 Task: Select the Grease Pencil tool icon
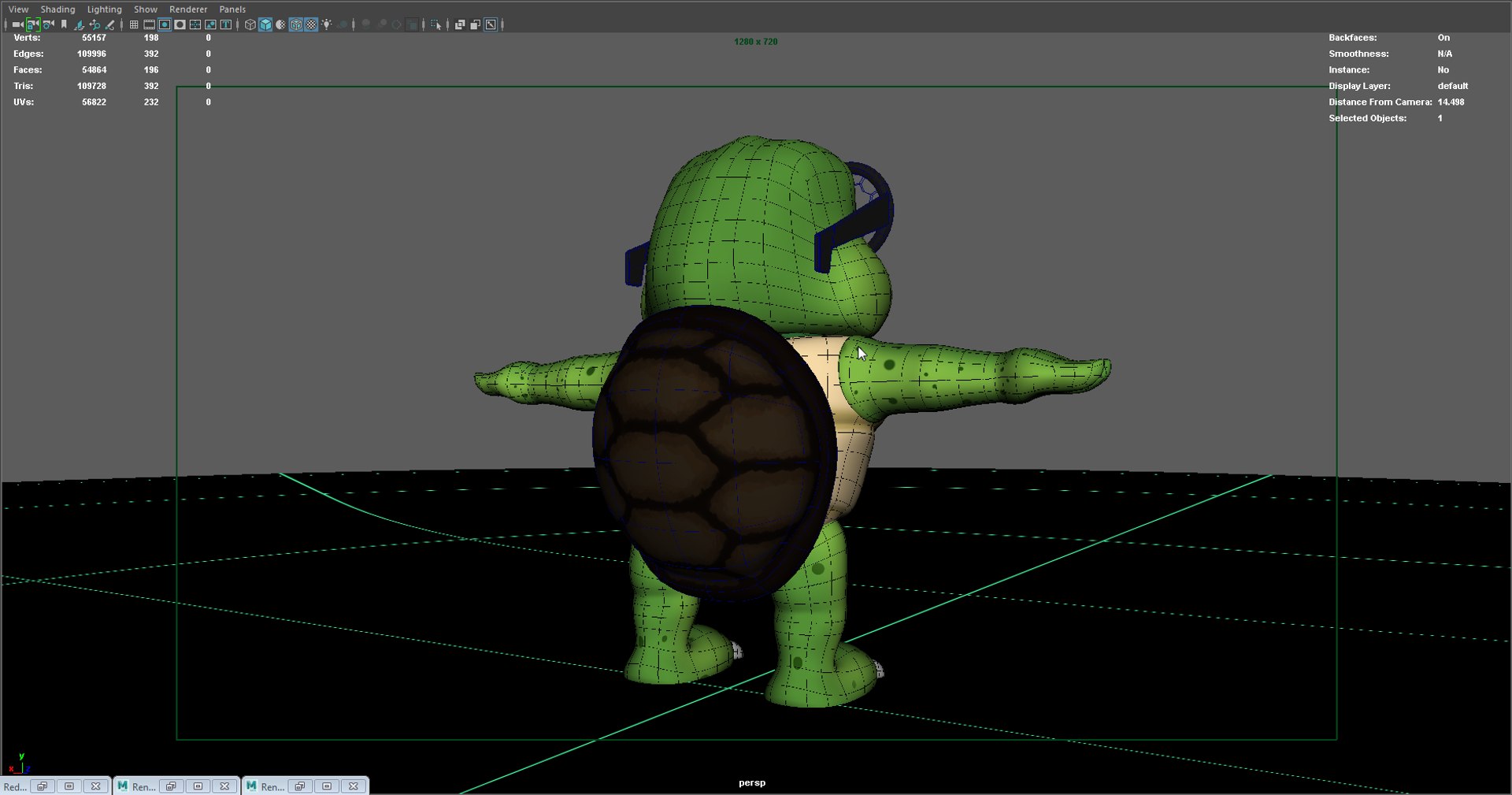coord(110,24)
